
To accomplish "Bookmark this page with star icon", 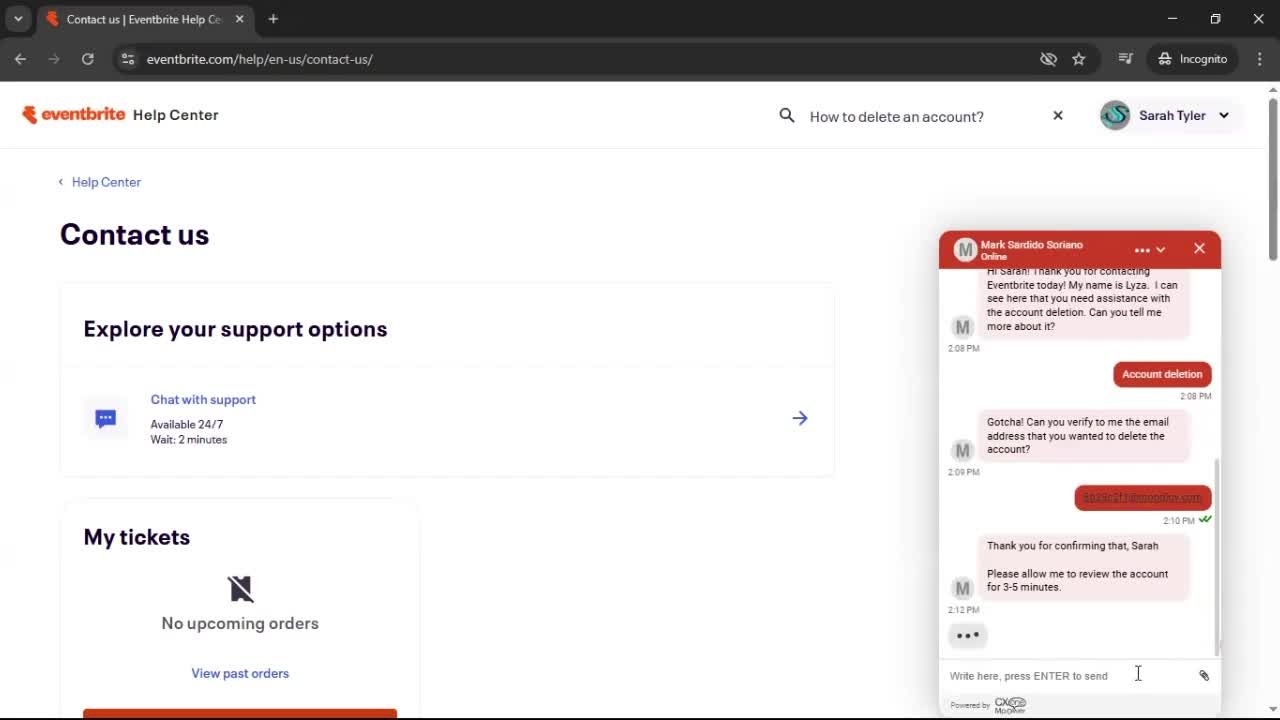I will point(1079,59).
